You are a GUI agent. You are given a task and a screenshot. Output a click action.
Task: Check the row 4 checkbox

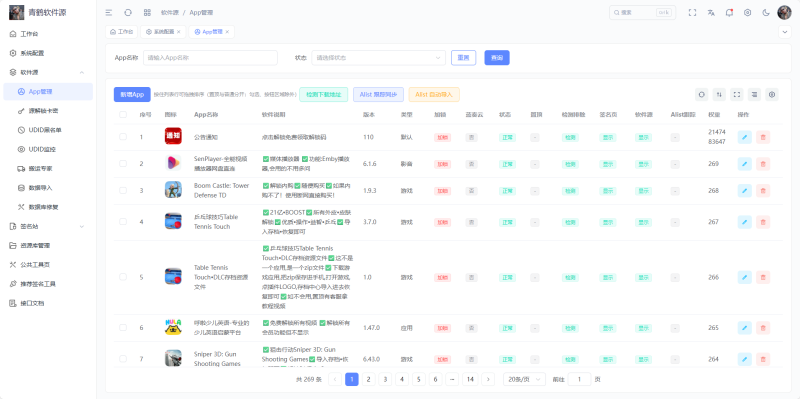(123, 222)
